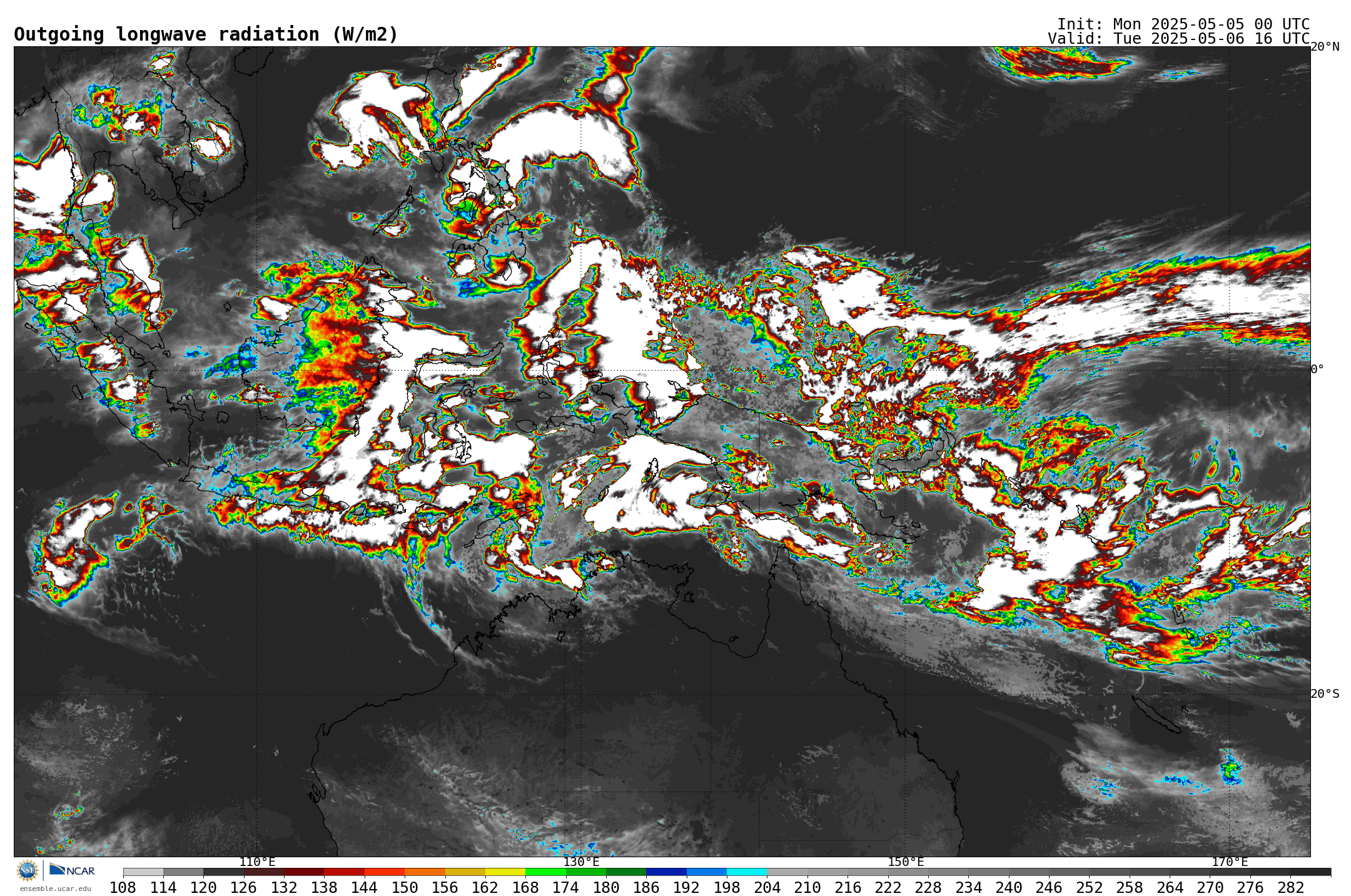Click the colorbar value 120
The width and height of the screenshot is (1351, 896).
(203, 888)
